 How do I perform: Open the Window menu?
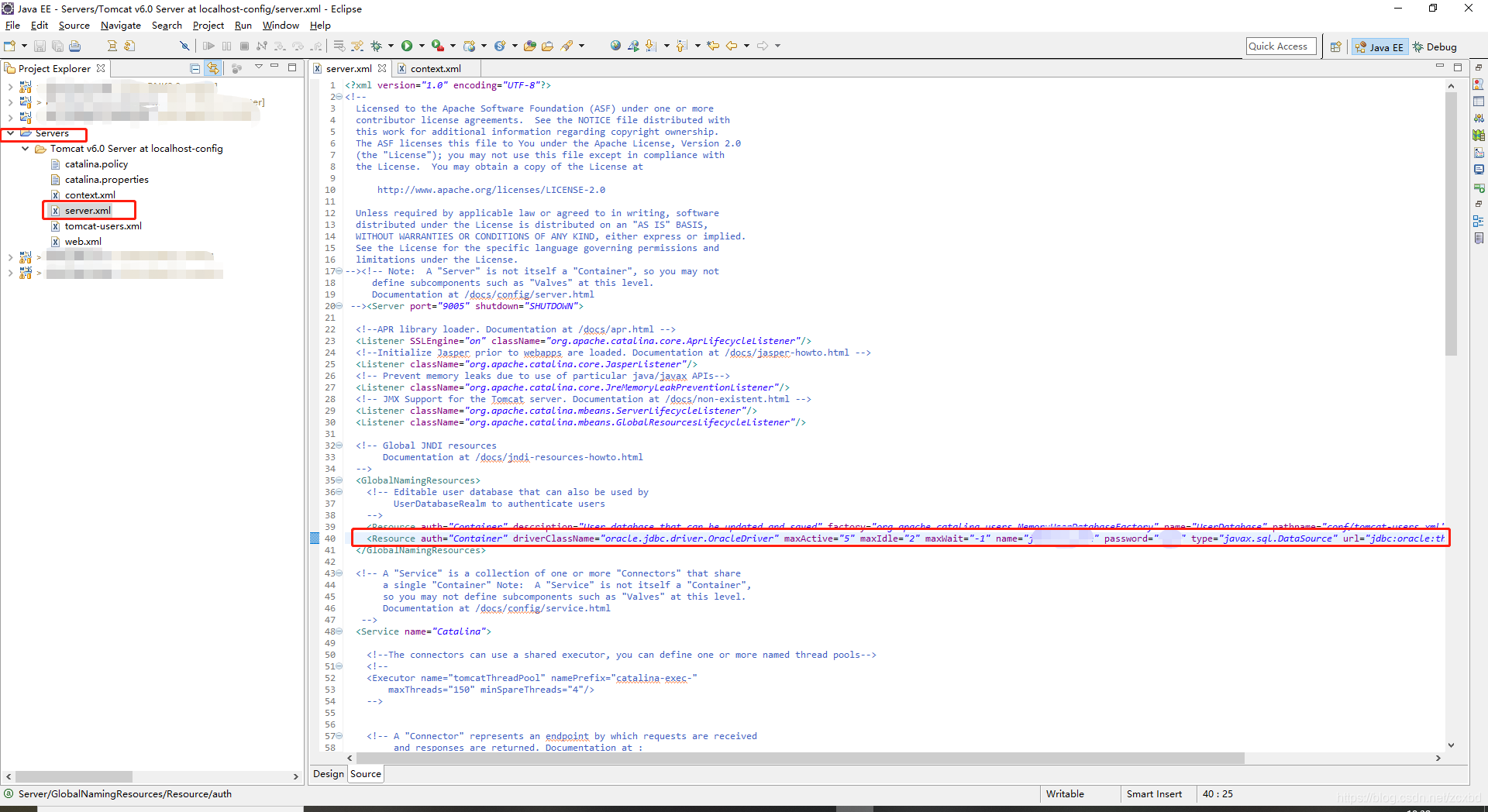point(281,26)
